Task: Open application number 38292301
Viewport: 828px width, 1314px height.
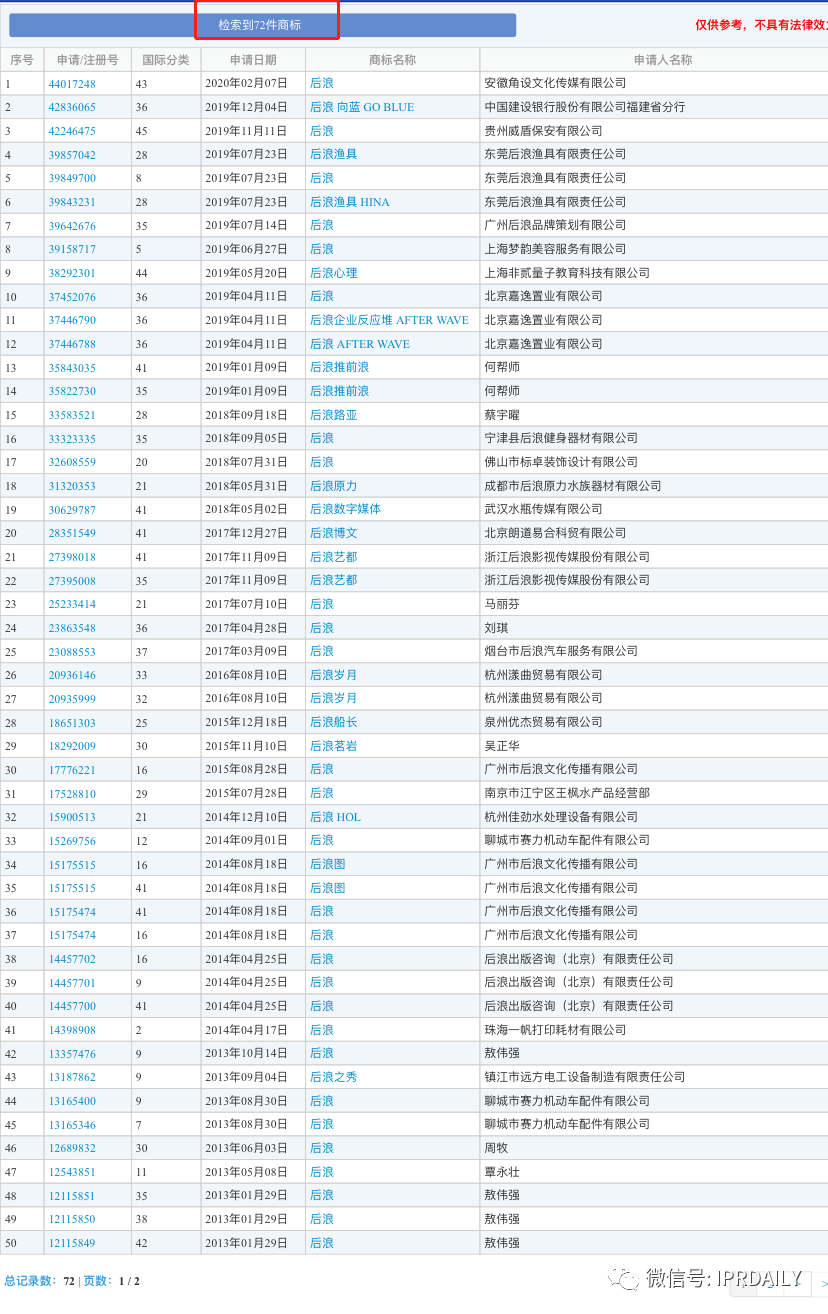Action: coord(72,273)
